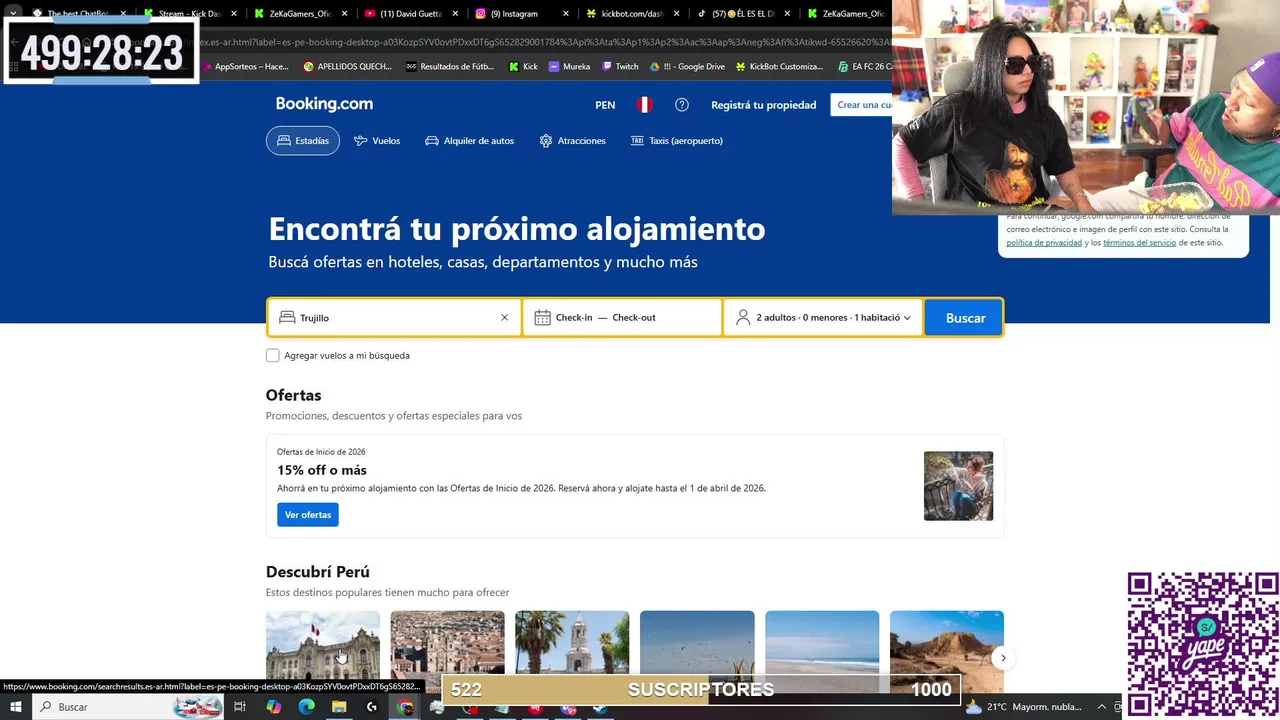
Task: Switch to the kickbot.com/dash tab
Action: point(625,14)
